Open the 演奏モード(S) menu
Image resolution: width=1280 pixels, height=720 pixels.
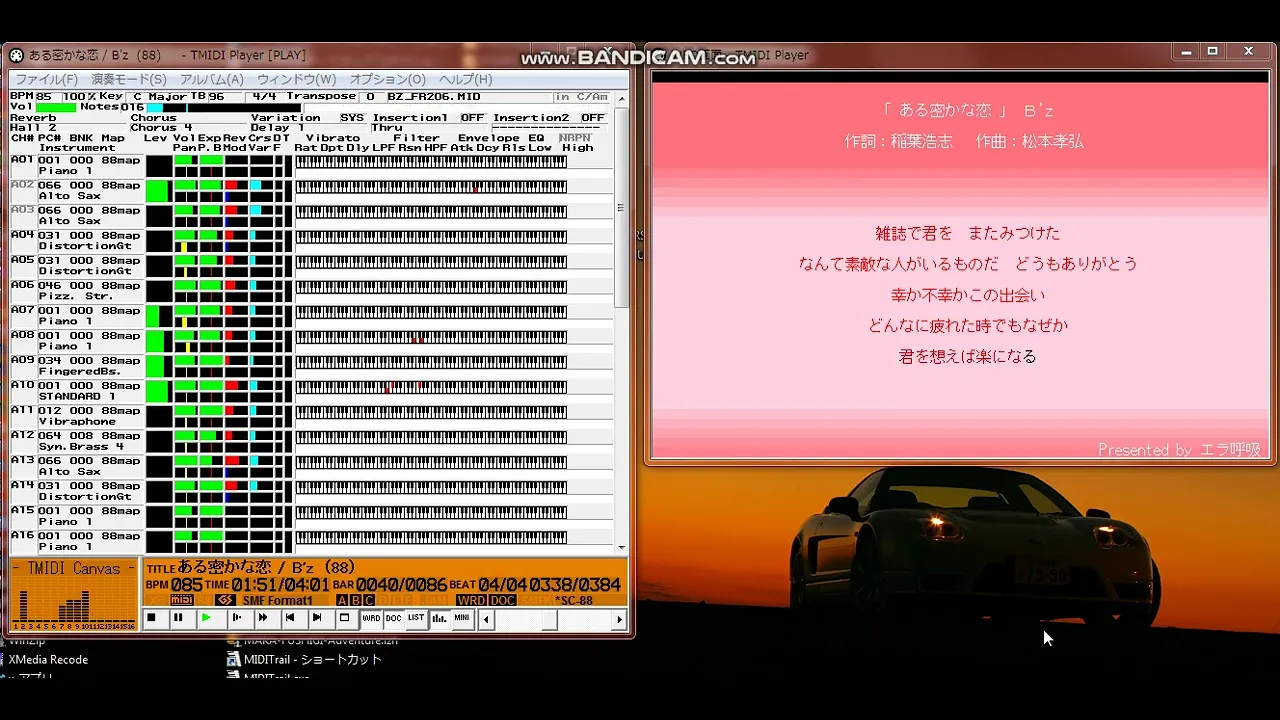click(x=129, y=79)
